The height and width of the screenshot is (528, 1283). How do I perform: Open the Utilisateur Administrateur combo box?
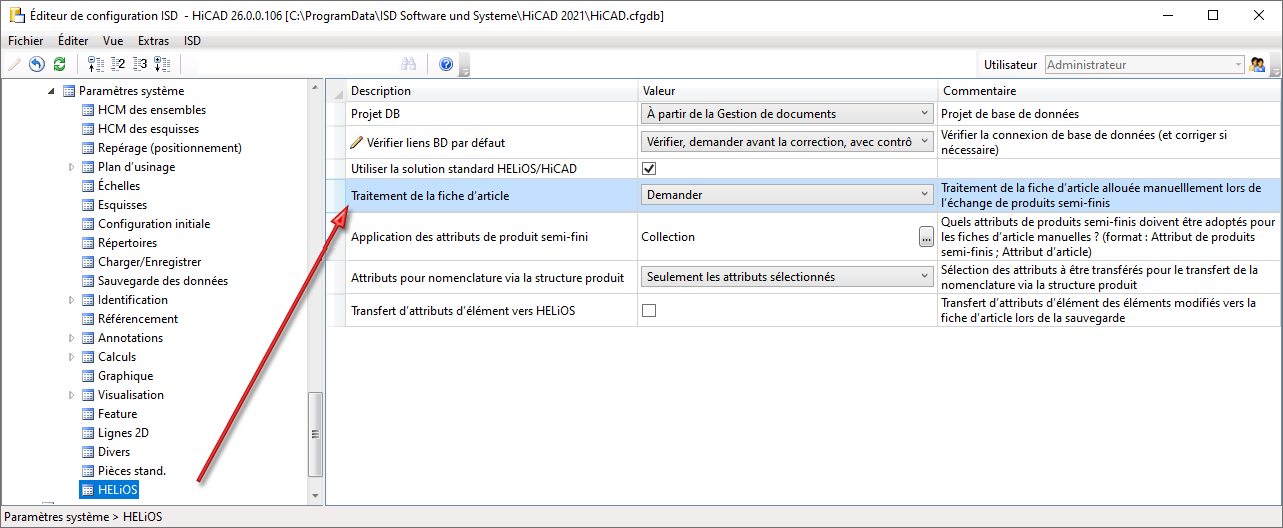(x=1144, y=64)
